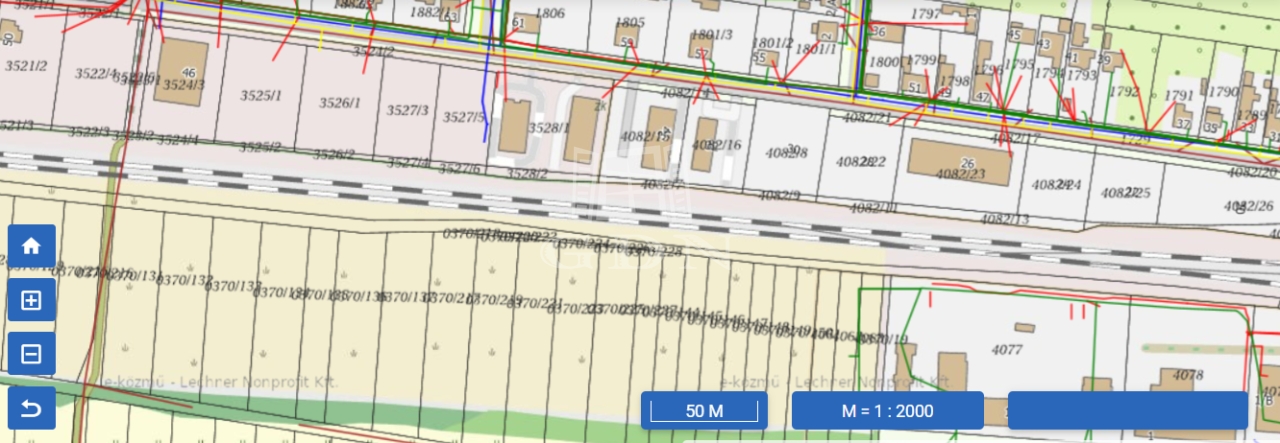Click the parcel labeled 1792
Image resolution: width=1280 pixels, height=443 pixels.
pyautogui.click(x=1124, y=92)
